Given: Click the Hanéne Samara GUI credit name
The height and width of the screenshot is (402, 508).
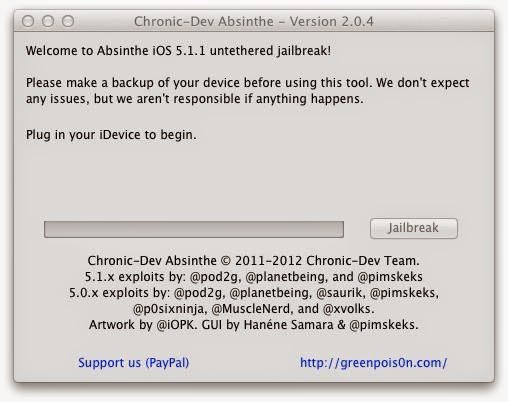Looking at the screenshot, I should pos(288,325).
